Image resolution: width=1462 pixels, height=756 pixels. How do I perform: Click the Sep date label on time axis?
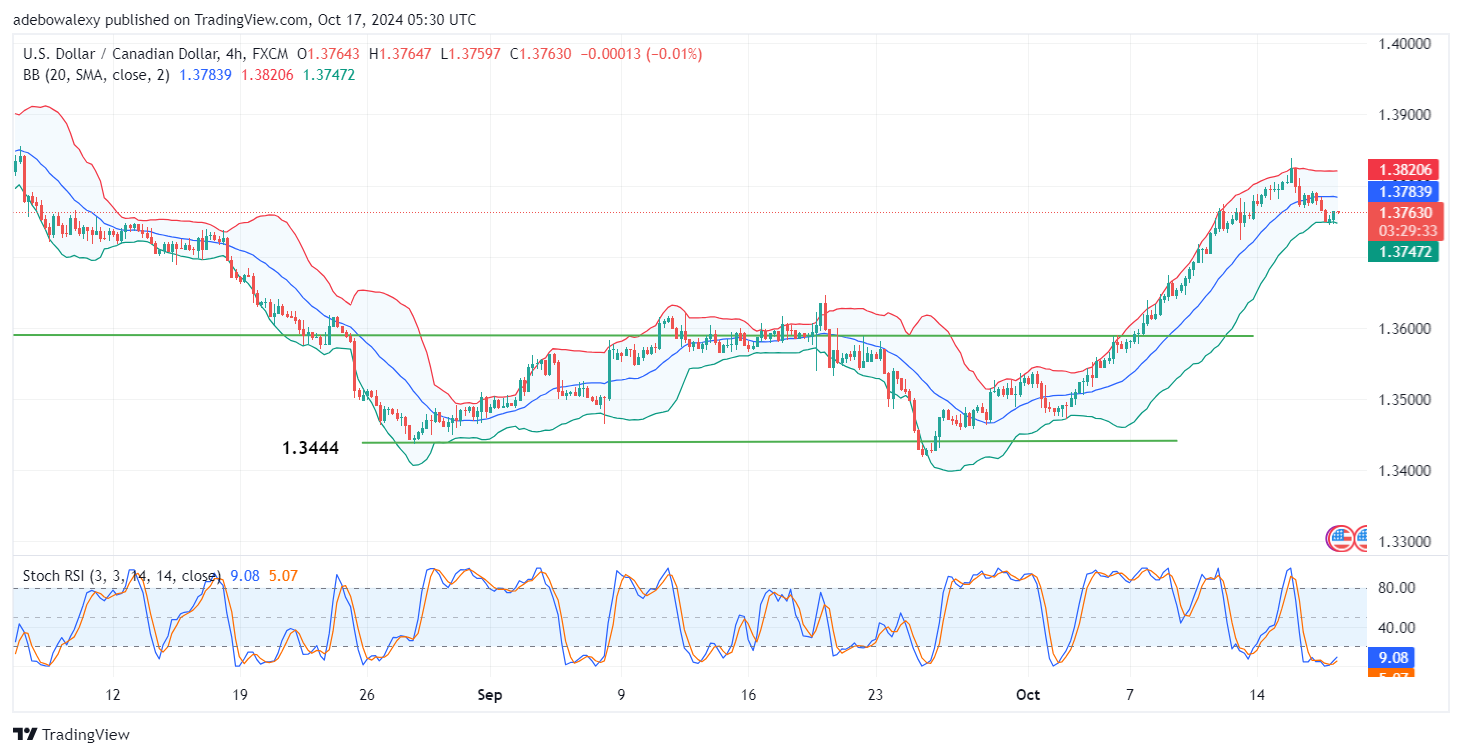click(492, 695)
